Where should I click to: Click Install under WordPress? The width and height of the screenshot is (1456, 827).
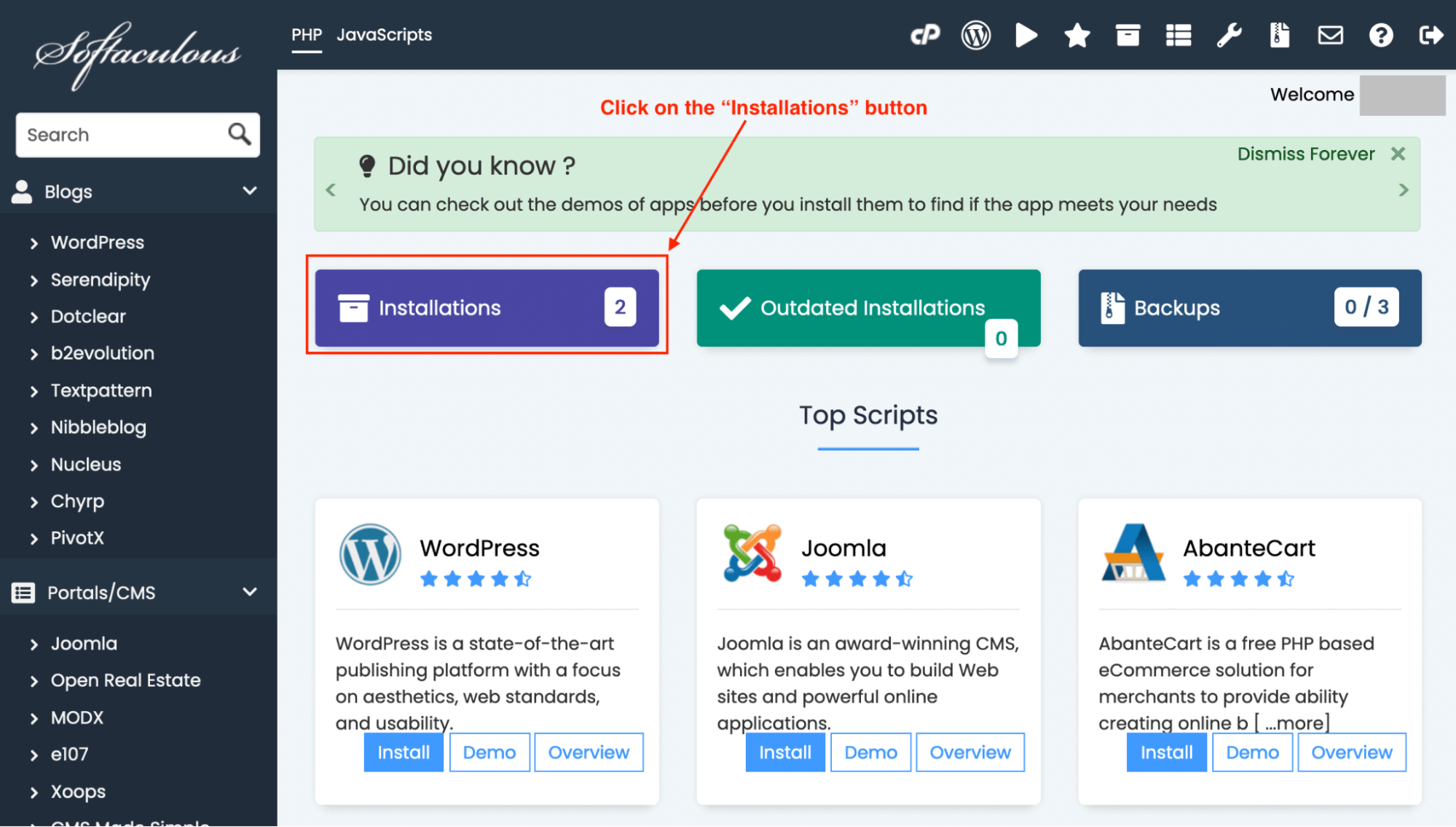[x=403, y=752]
